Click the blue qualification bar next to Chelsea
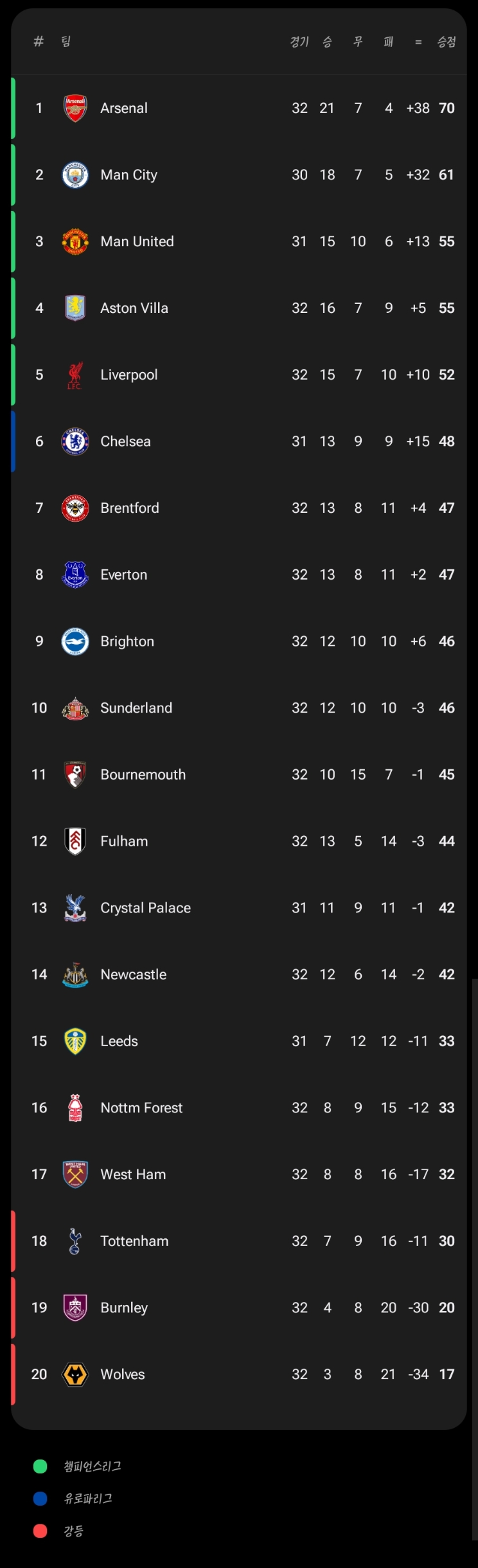The image size is (478, 1568). [x=12, y=441]
